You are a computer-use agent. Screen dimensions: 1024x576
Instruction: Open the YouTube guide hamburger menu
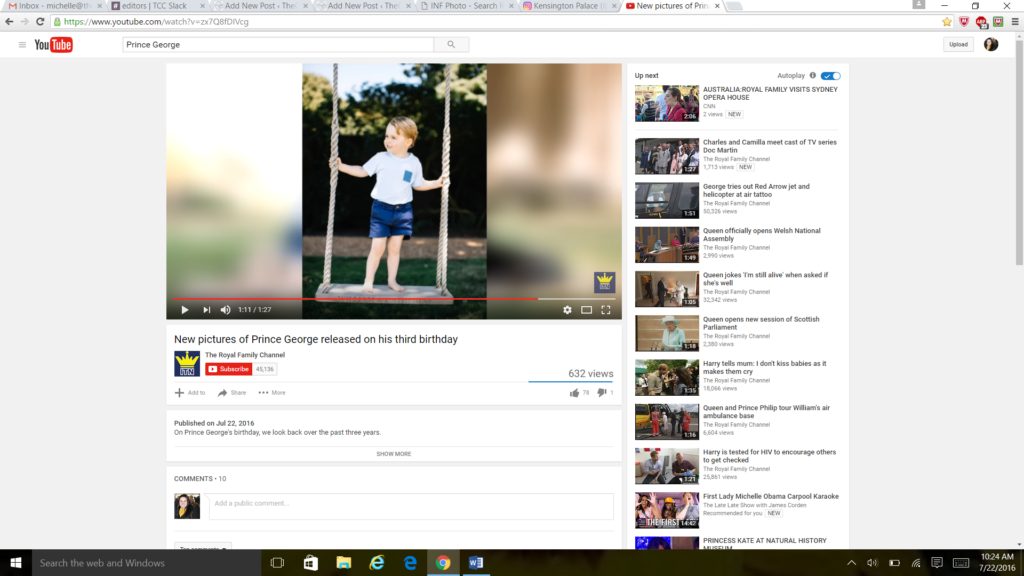22,45
